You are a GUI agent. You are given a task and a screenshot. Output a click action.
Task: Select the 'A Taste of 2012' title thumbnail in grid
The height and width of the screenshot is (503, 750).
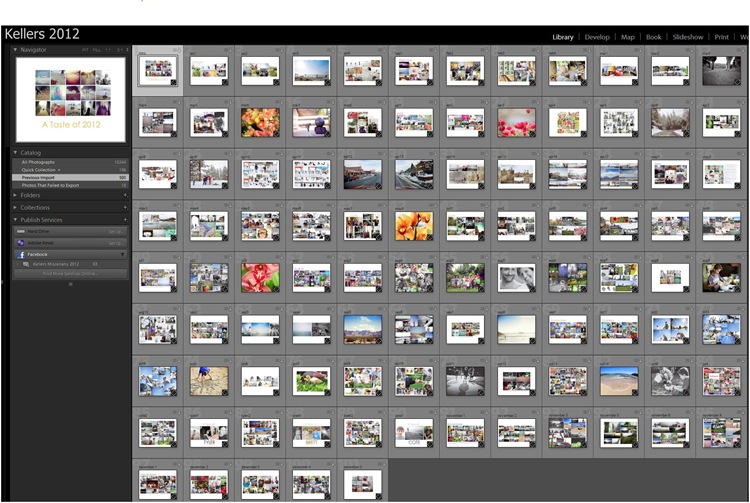(158, 71)
